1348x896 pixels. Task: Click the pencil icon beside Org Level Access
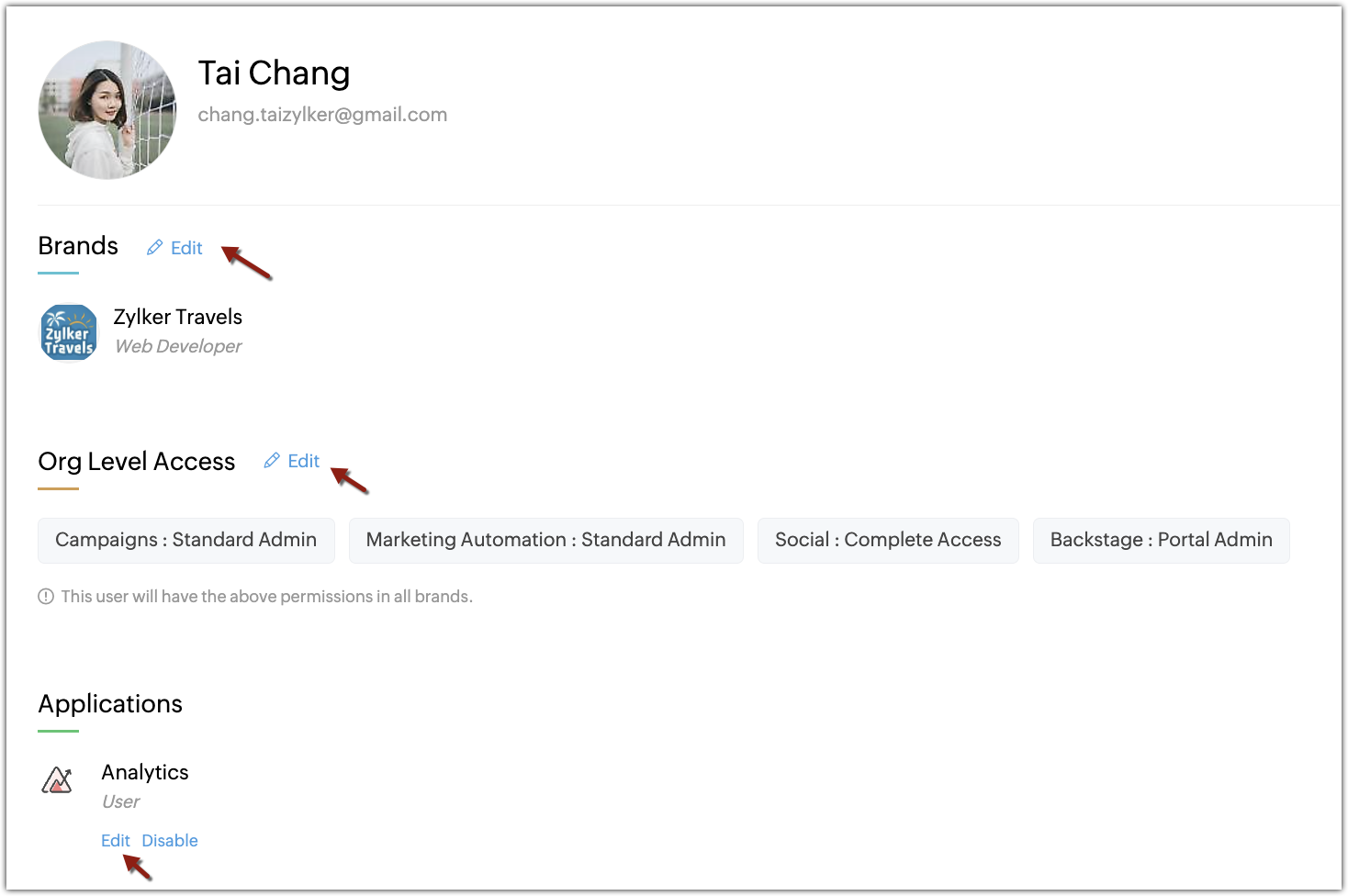pos(272,461)
